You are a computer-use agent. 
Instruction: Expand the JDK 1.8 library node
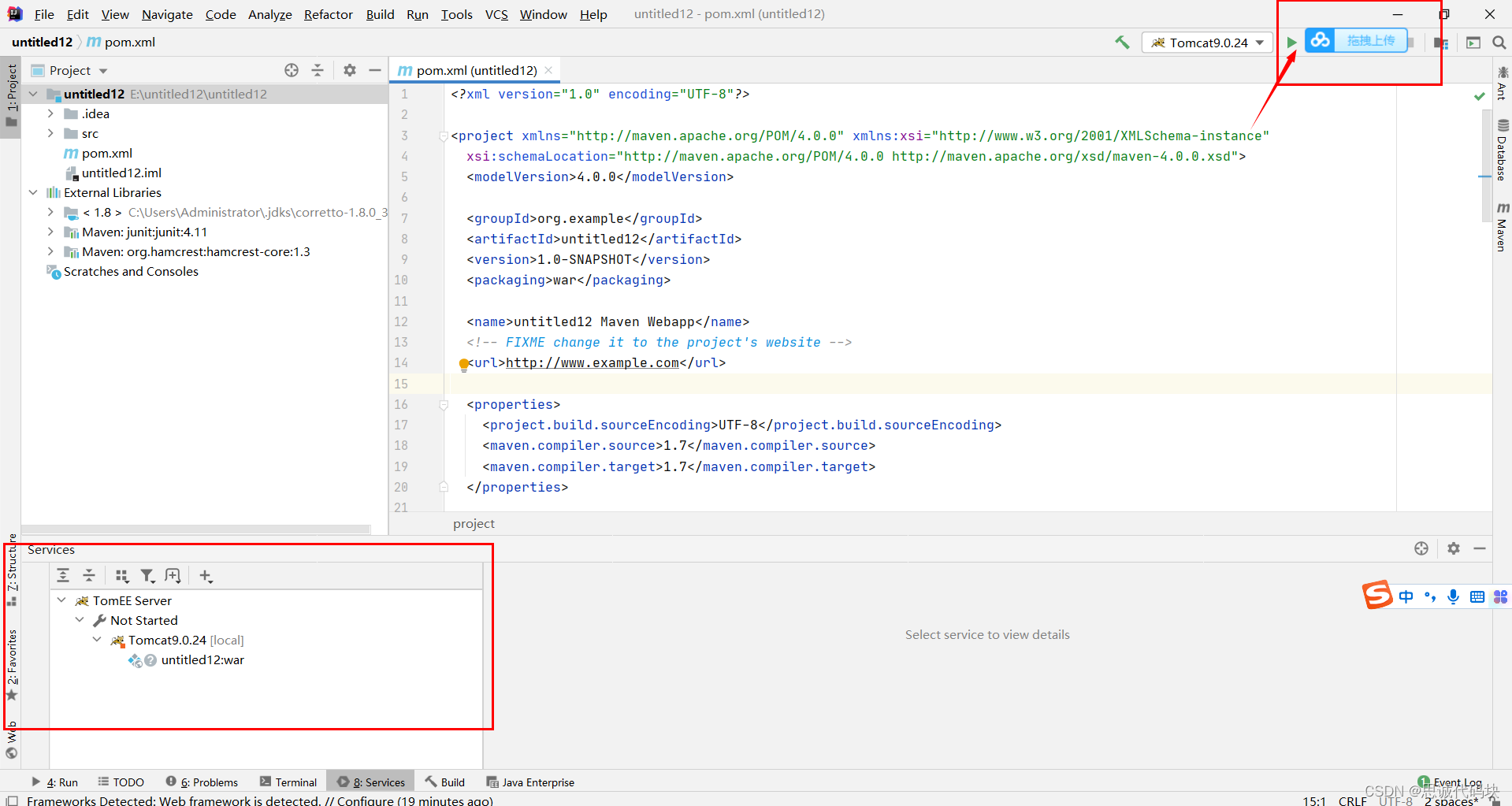(50, 212)
